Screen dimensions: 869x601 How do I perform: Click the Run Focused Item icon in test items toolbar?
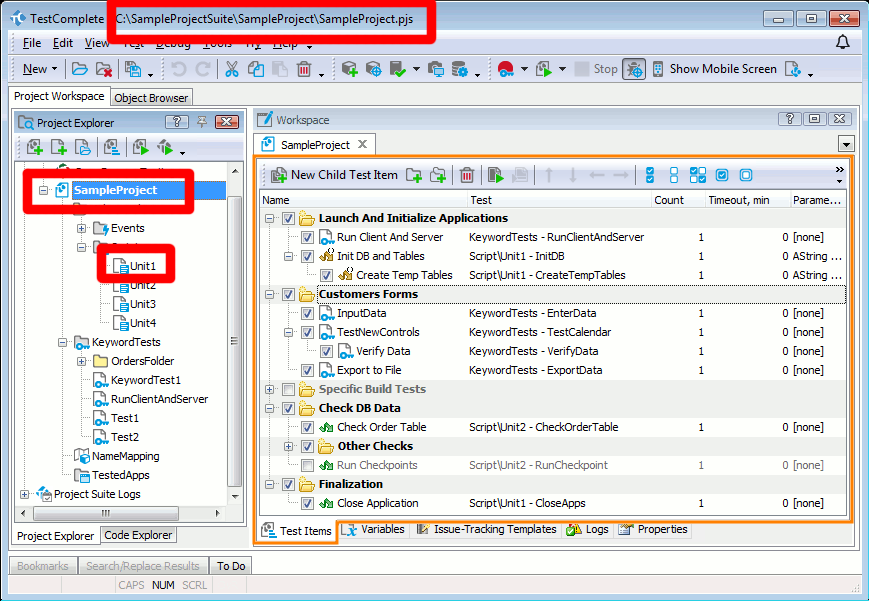click(x=495, y=175)
